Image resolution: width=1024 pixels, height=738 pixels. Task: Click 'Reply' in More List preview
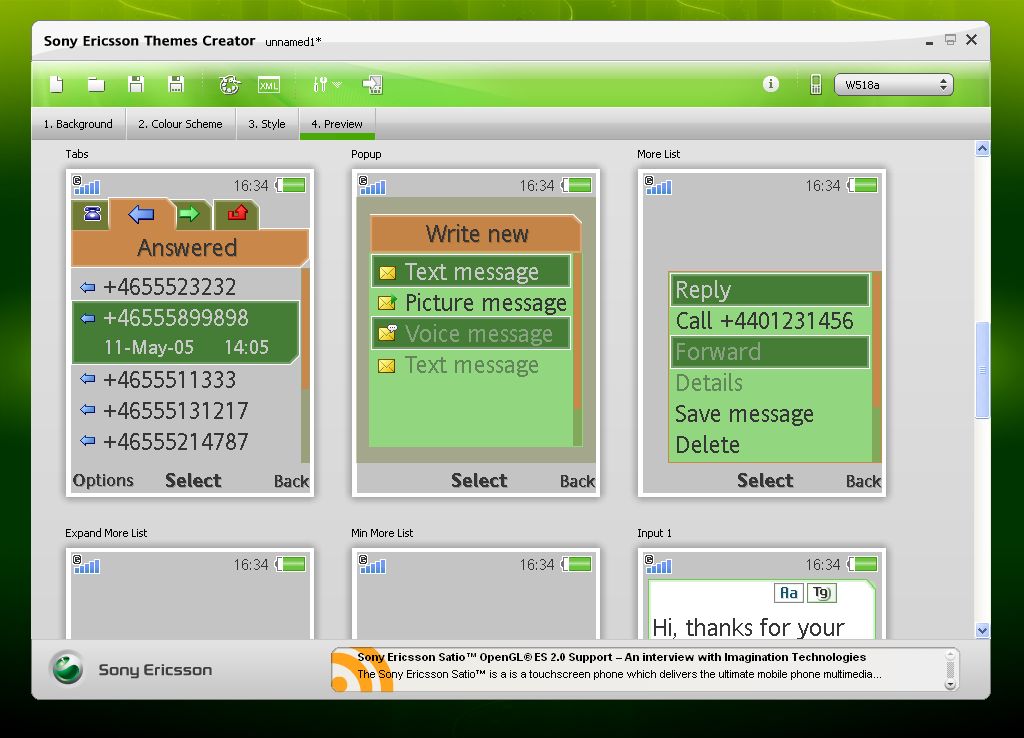coord(703,290)
